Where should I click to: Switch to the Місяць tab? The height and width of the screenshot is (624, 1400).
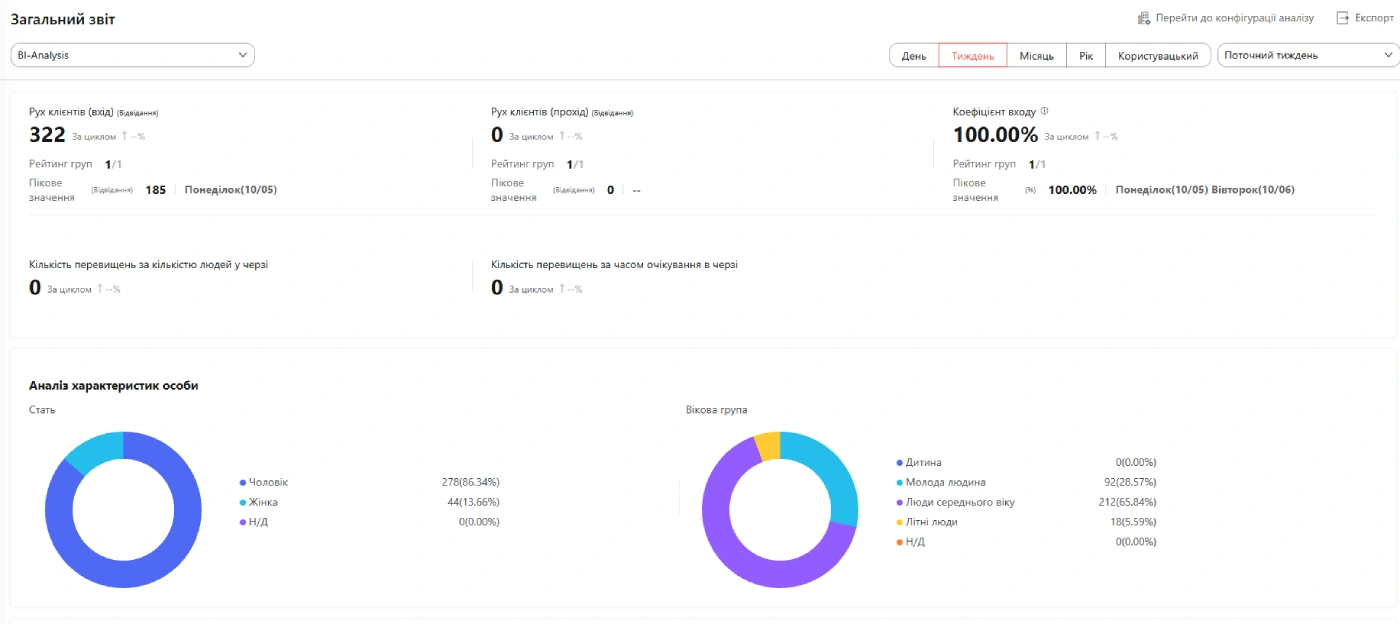click(1037, 56)
